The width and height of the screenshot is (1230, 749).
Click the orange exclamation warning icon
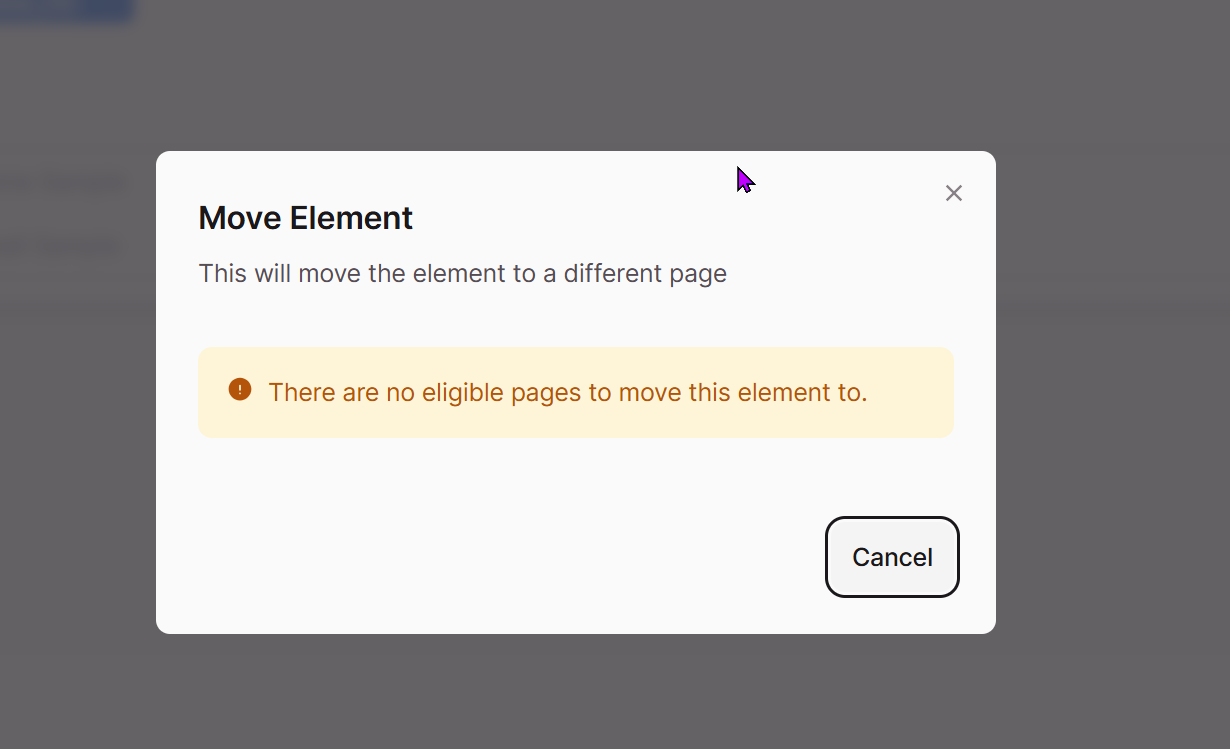point(240,389)
